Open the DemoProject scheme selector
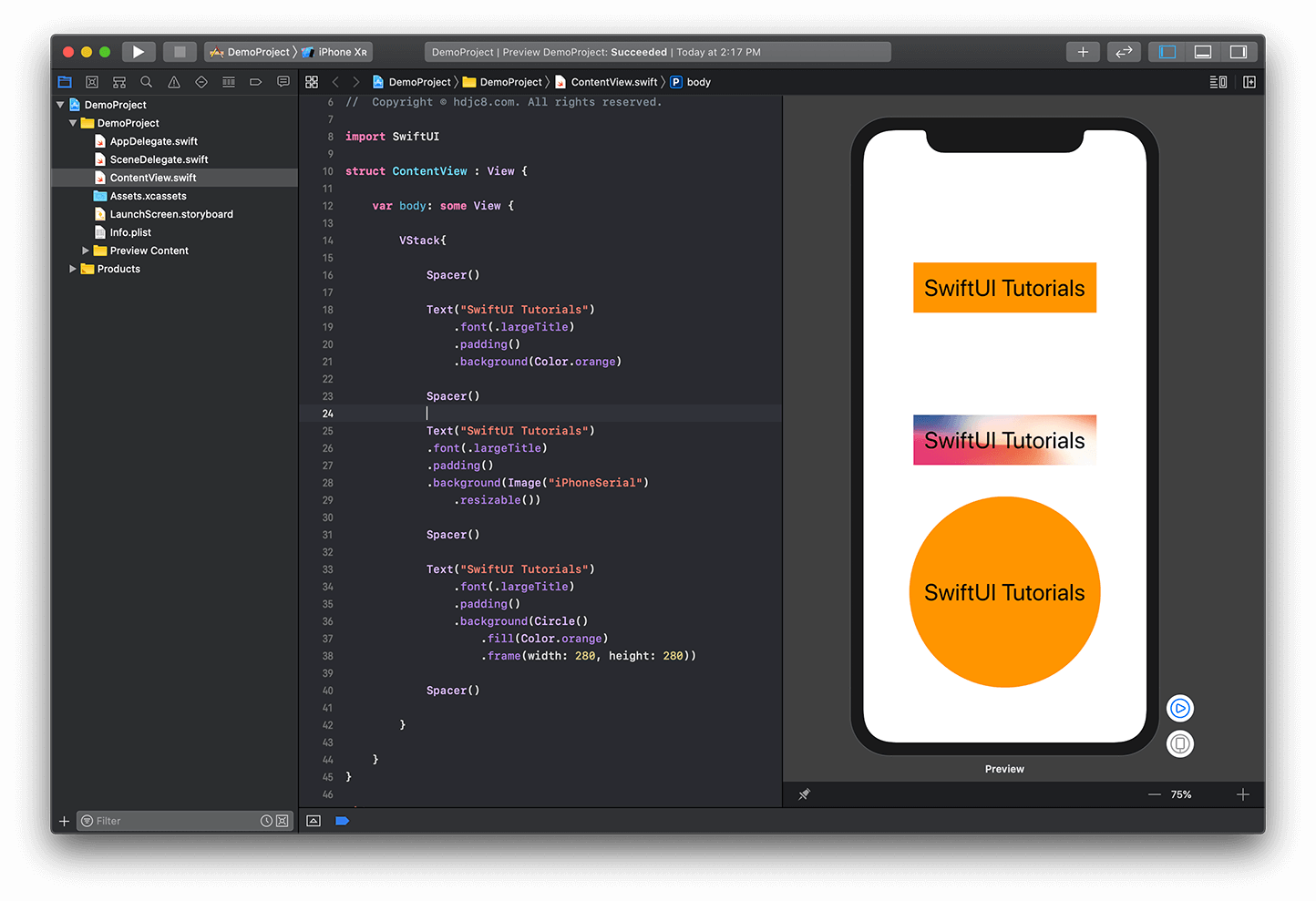 pos(249,52)
